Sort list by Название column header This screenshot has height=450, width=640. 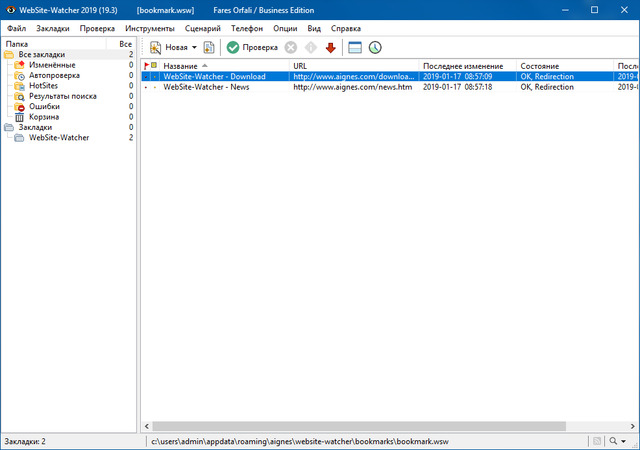pos(180,65)
